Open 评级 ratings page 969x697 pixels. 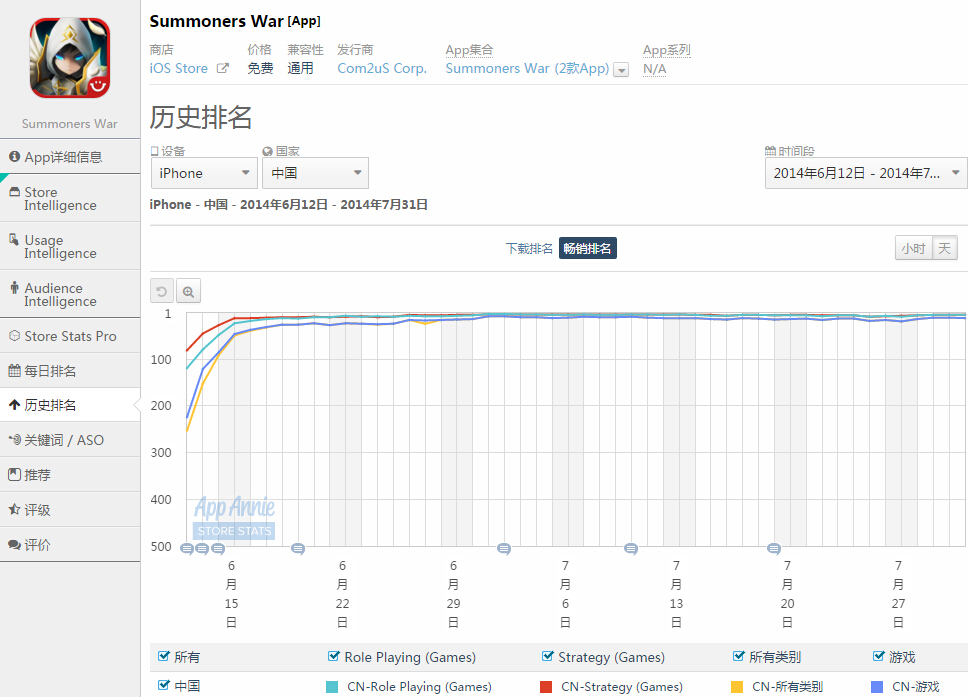tap(70, 510)
